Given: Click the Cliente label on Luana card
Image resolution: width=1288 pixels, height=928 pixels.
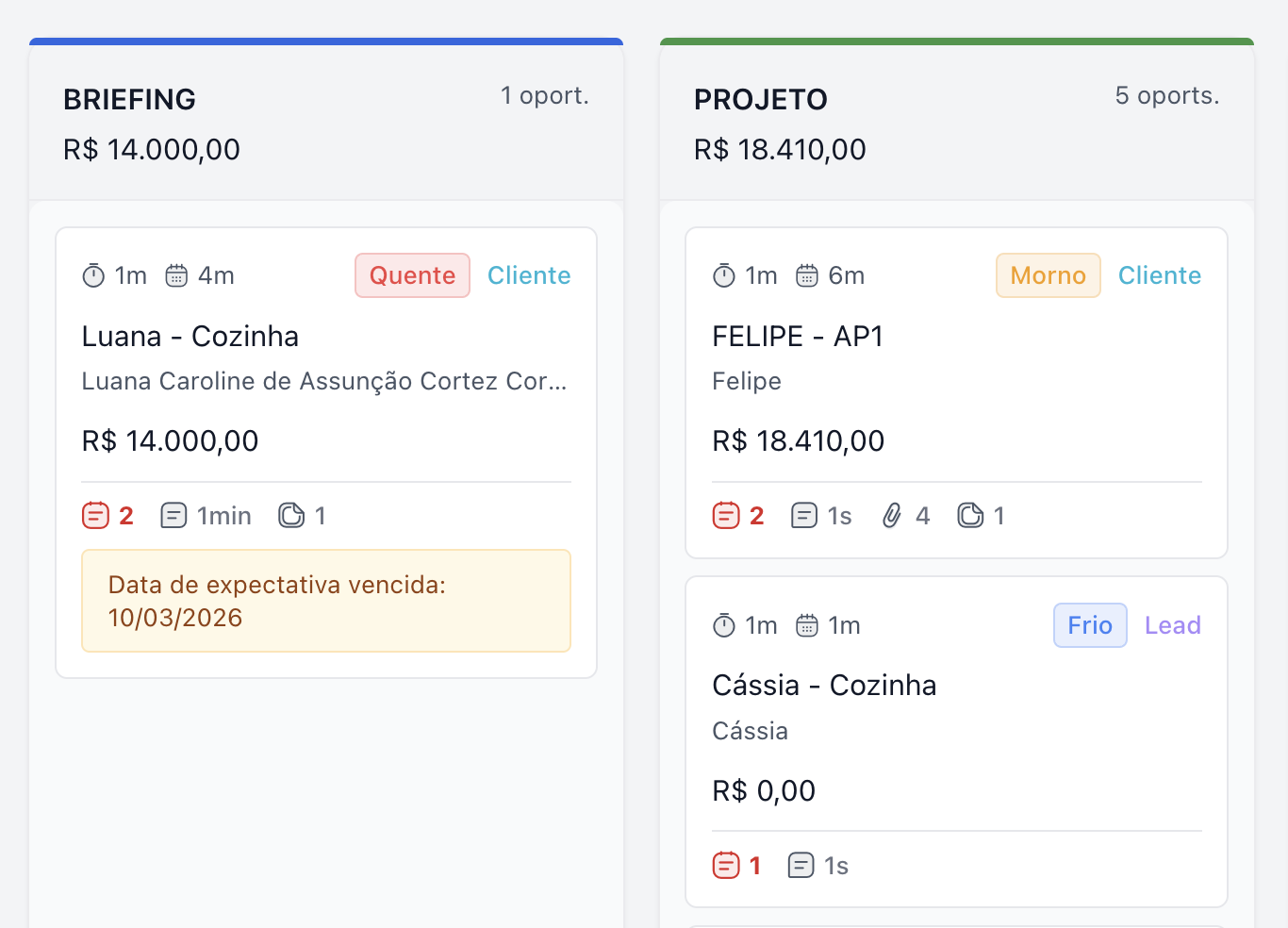Looking at the screenshot, I should click(529, 275).
